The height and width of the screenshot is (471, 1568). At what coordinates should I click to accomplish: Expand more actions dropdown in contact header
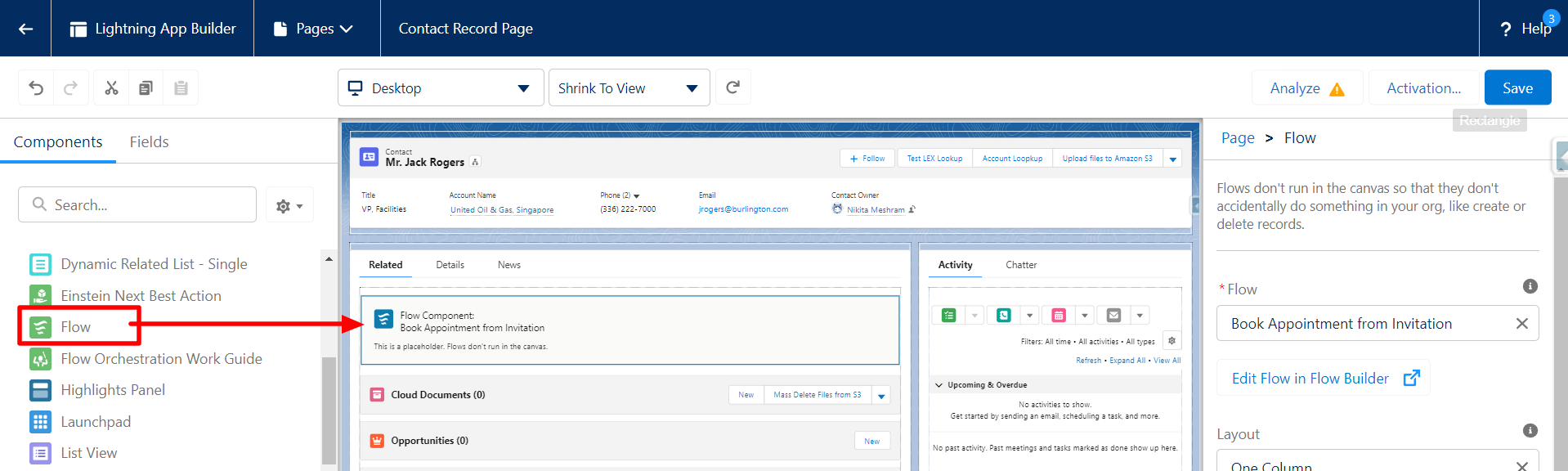(x=1173, y=159)
